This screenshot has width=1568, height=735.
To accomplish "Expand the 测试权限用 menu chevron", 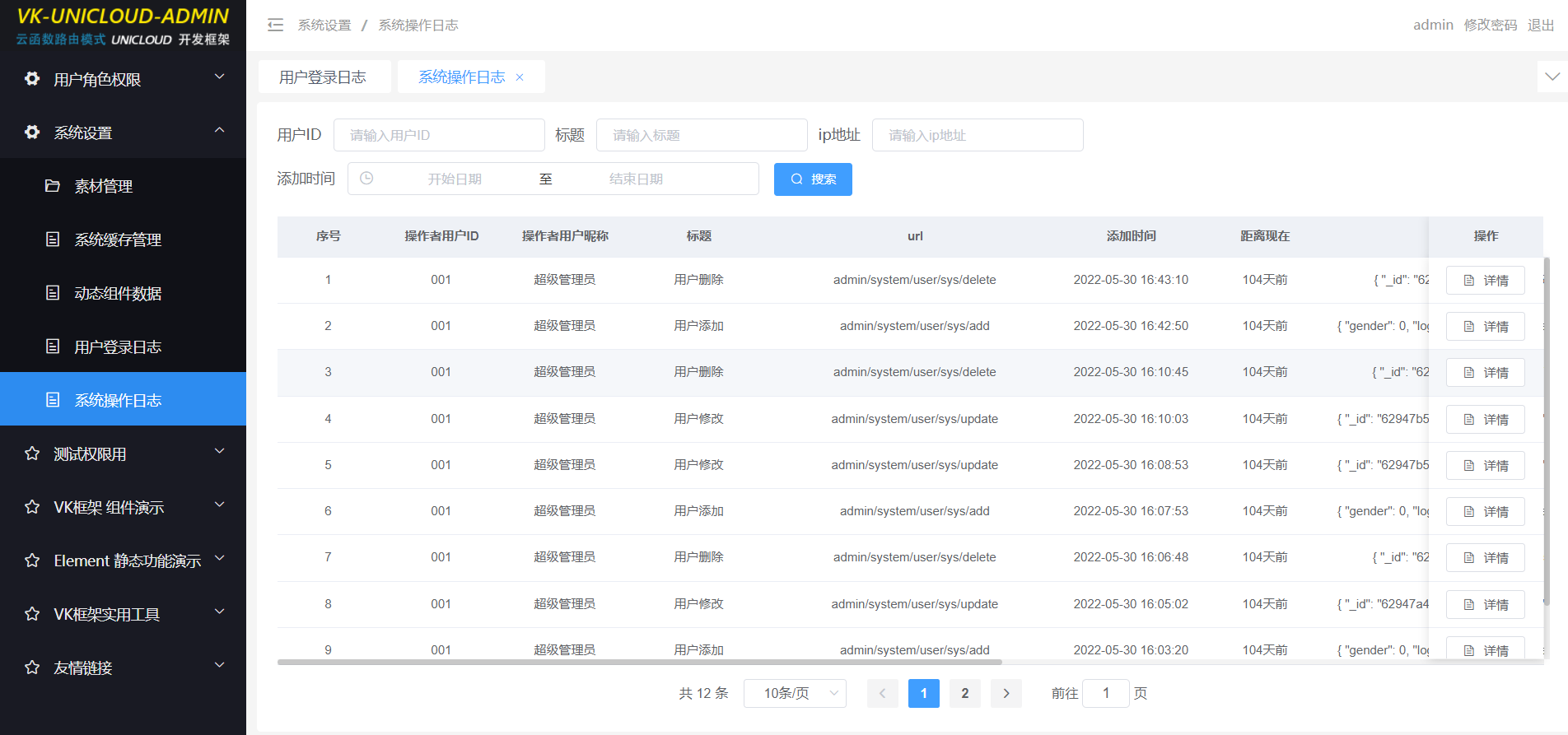I will click(219, 451).
